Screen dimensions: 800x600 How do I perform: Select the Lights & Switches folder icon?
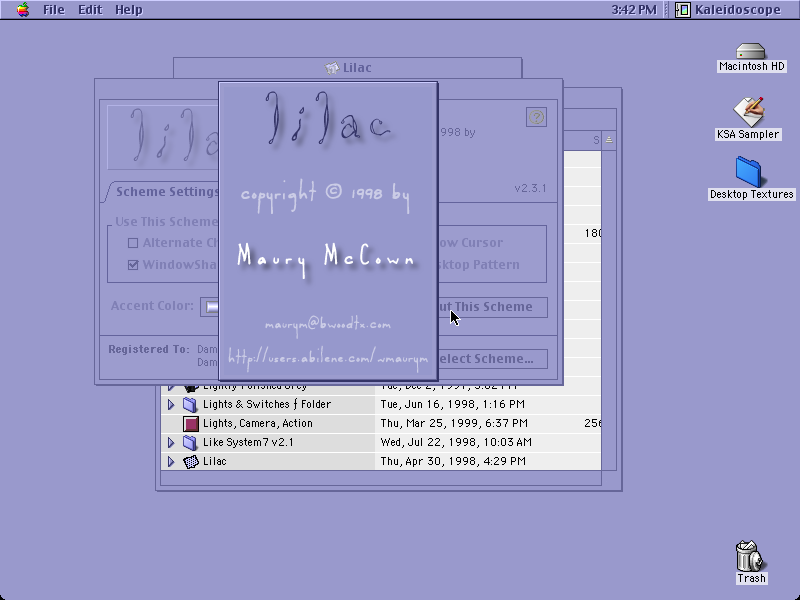pos(190,405)
